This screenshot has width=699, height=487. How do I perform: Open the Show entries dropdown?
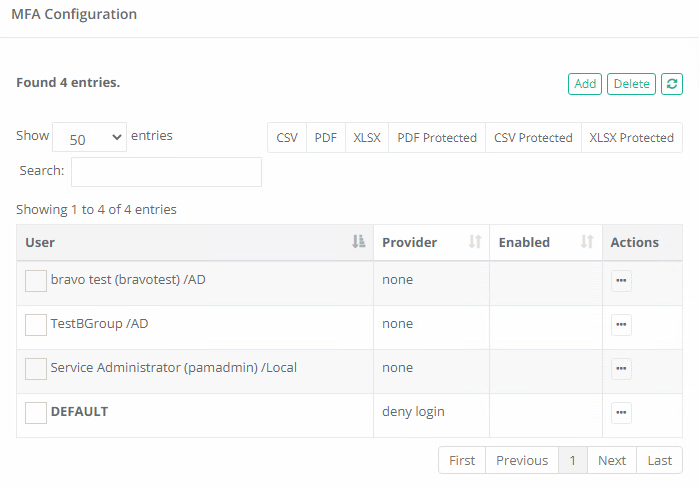click(x=90, y=137)
